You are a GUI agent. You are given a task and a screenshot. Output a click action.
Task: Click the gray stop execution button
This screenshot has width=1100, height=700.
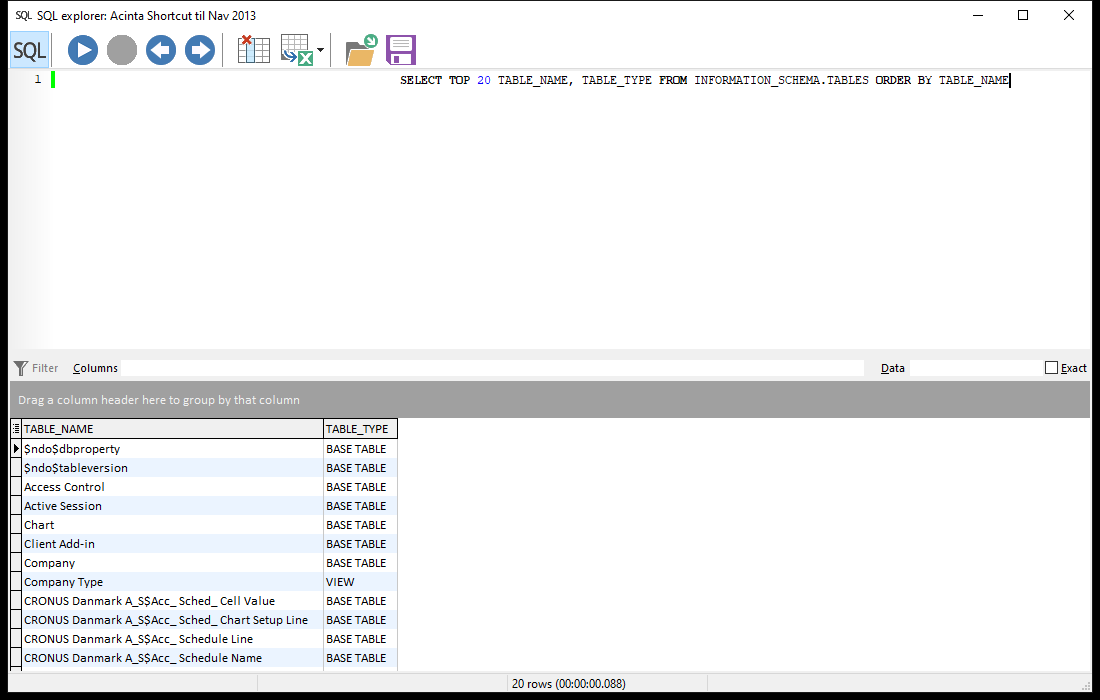pyautogui.click(x=122, y=51)
